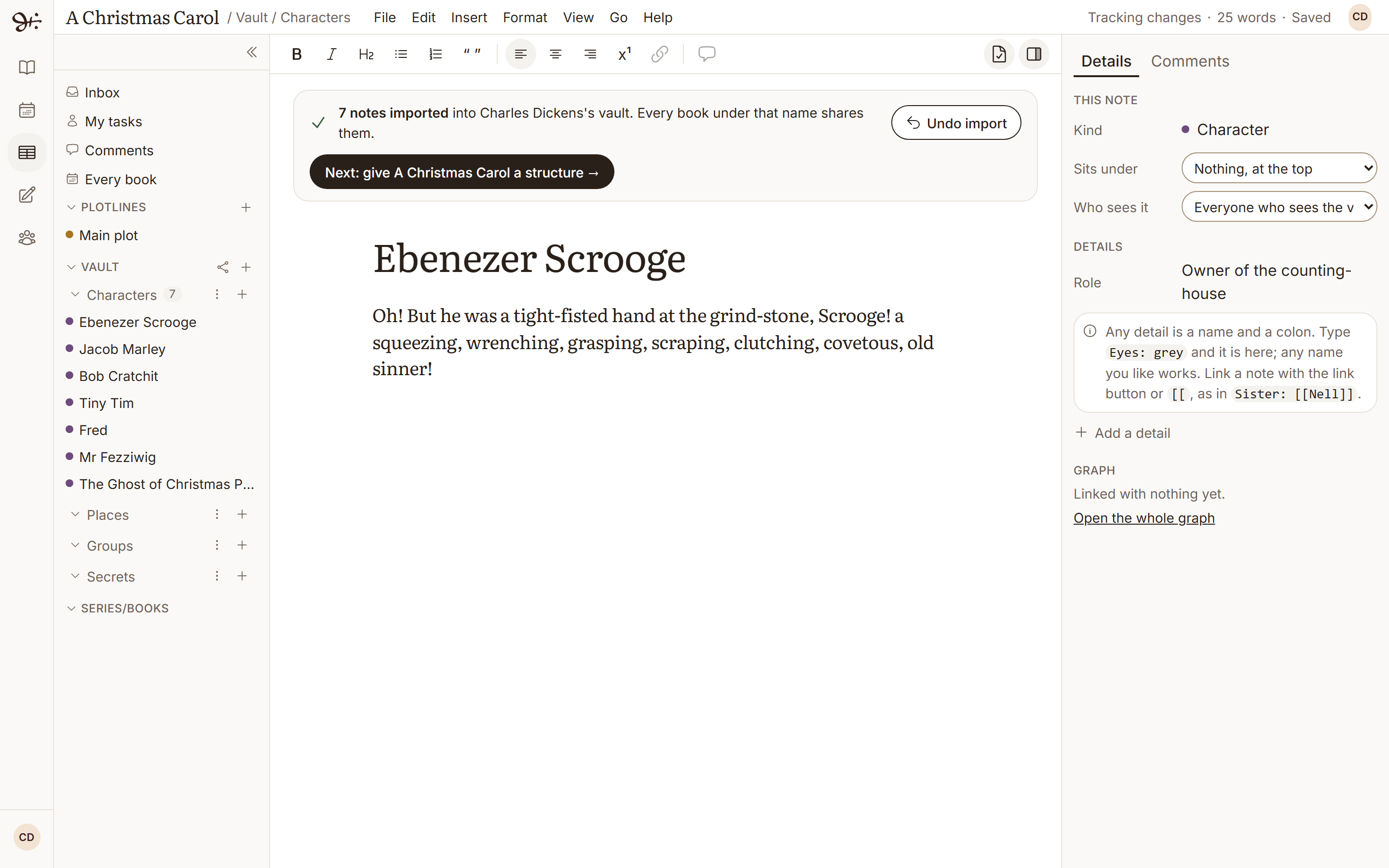1389x868 pixels.
Task: Collapse the left sidebar
Action: (251, 52)
